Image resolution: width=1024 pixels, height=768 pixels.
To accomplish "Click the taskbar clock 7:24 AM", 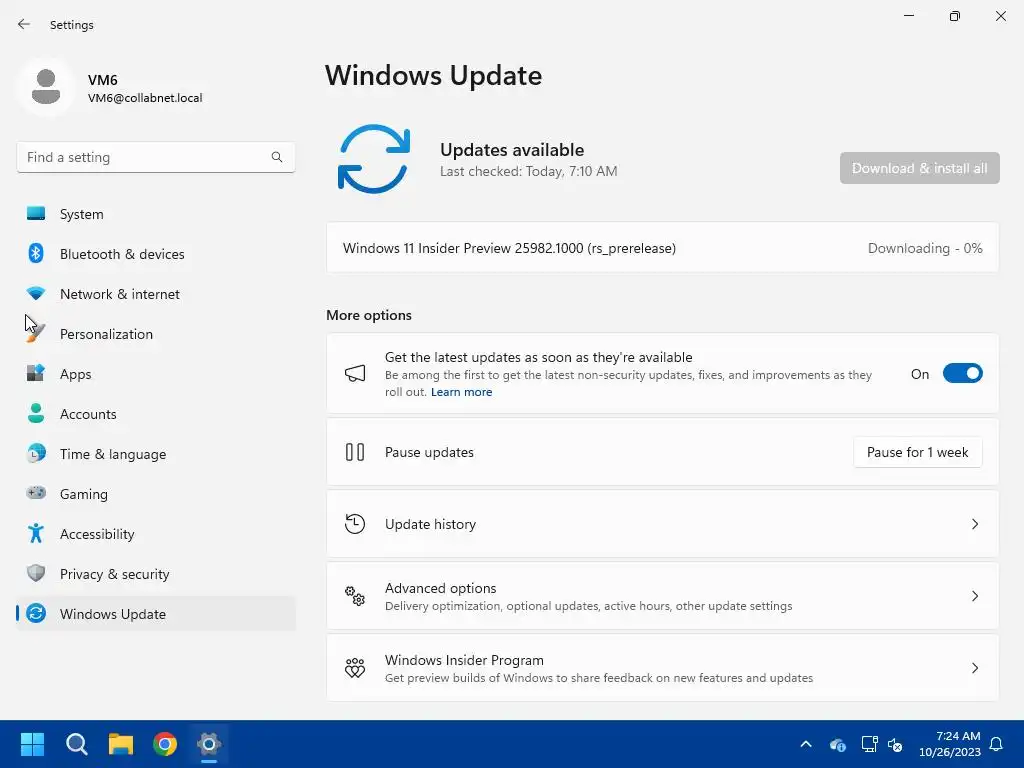I will [958, 736].
